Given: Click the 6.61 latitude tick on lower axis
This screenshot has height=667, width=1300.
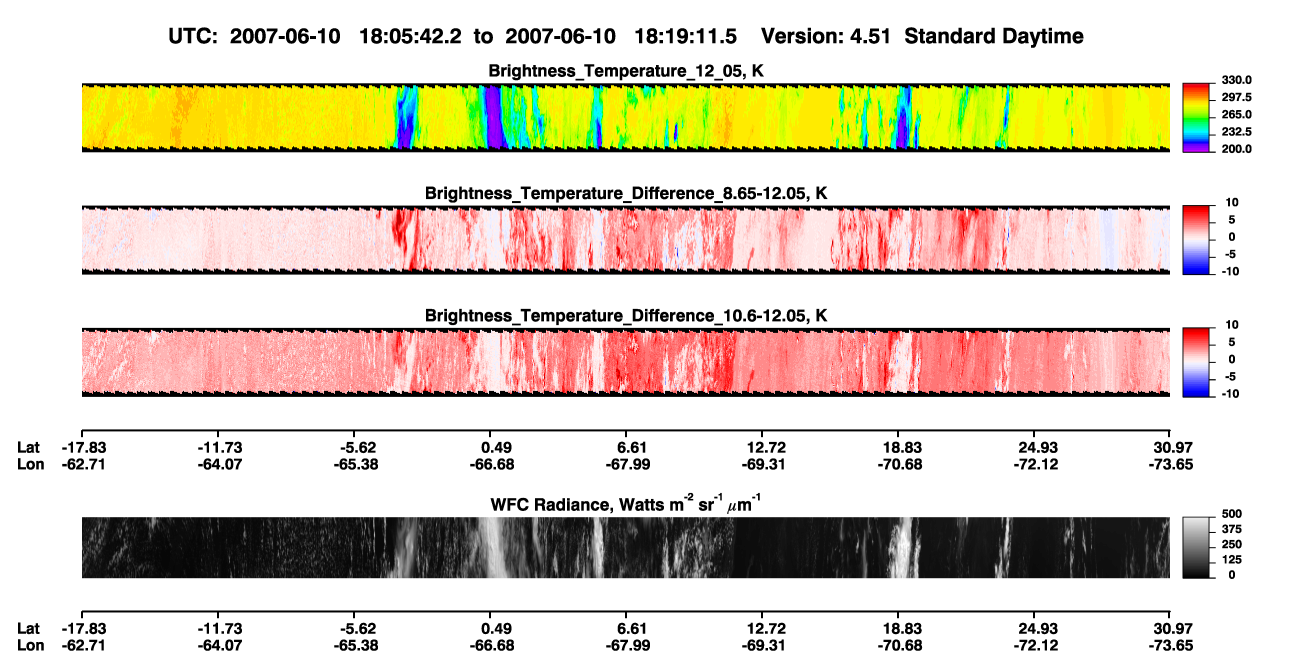Looking at the screenshot, I should (633, 628).
